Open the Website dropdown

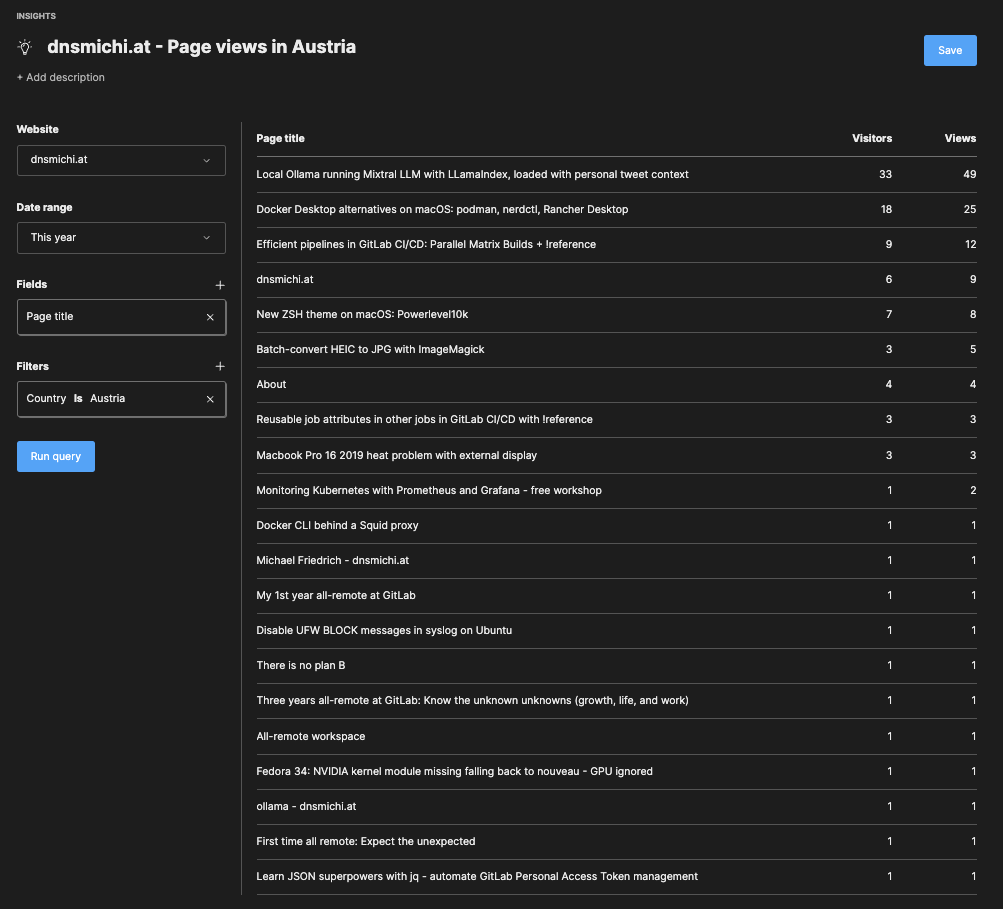click(x=121, y=160)
